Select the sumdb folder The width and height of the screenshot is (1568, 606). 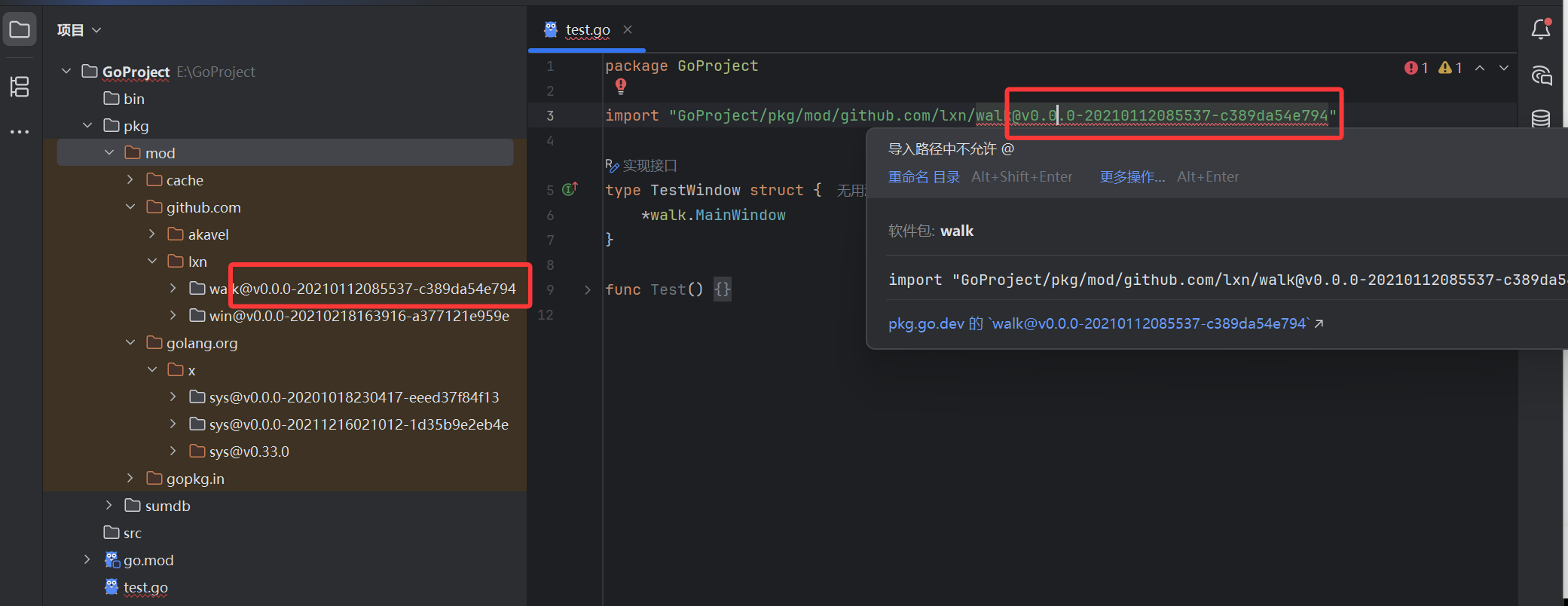pyautogui.click(x=157, y=506)
